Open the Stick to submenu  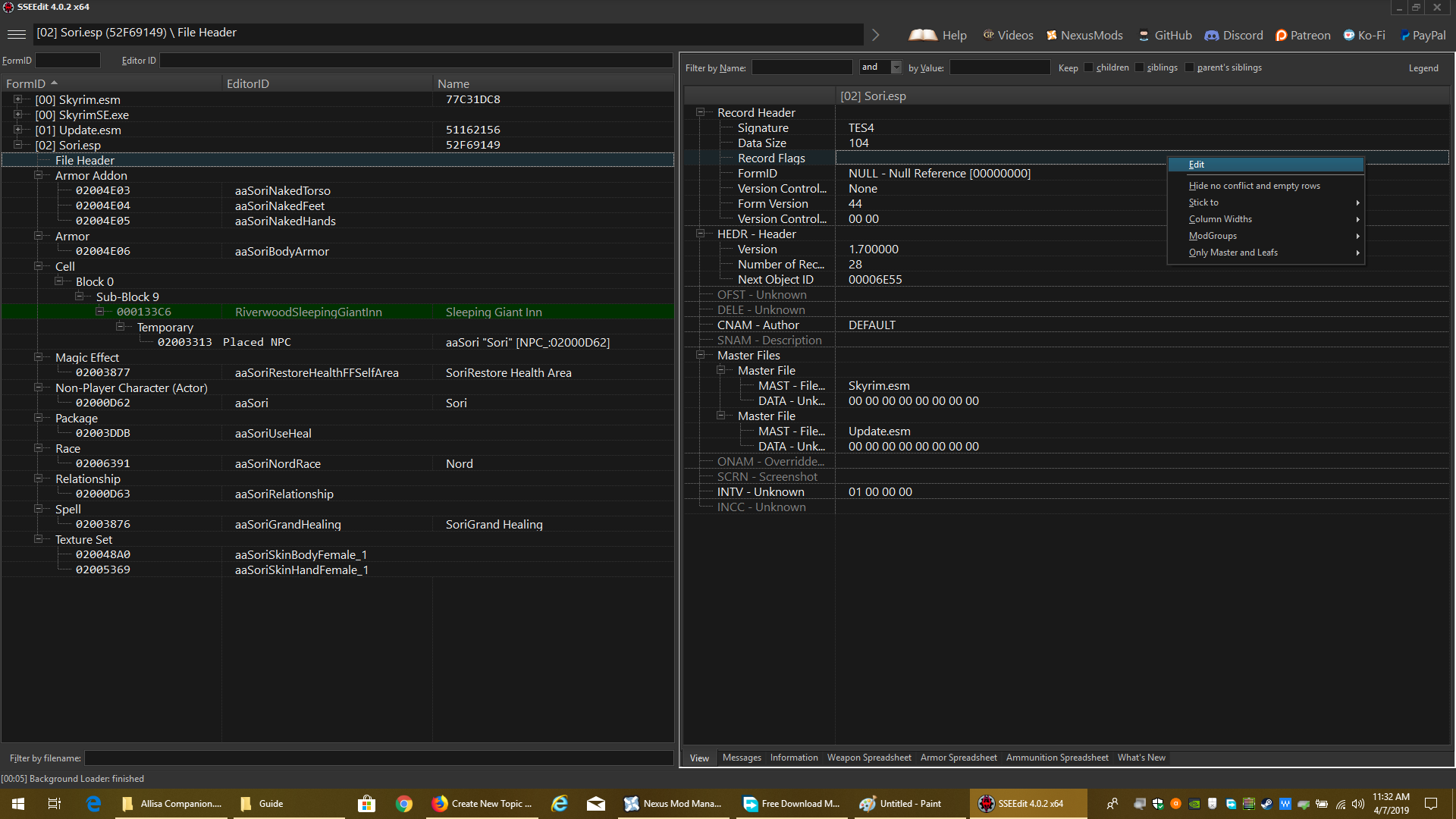pyautogui.click(x=1266, y=202)
